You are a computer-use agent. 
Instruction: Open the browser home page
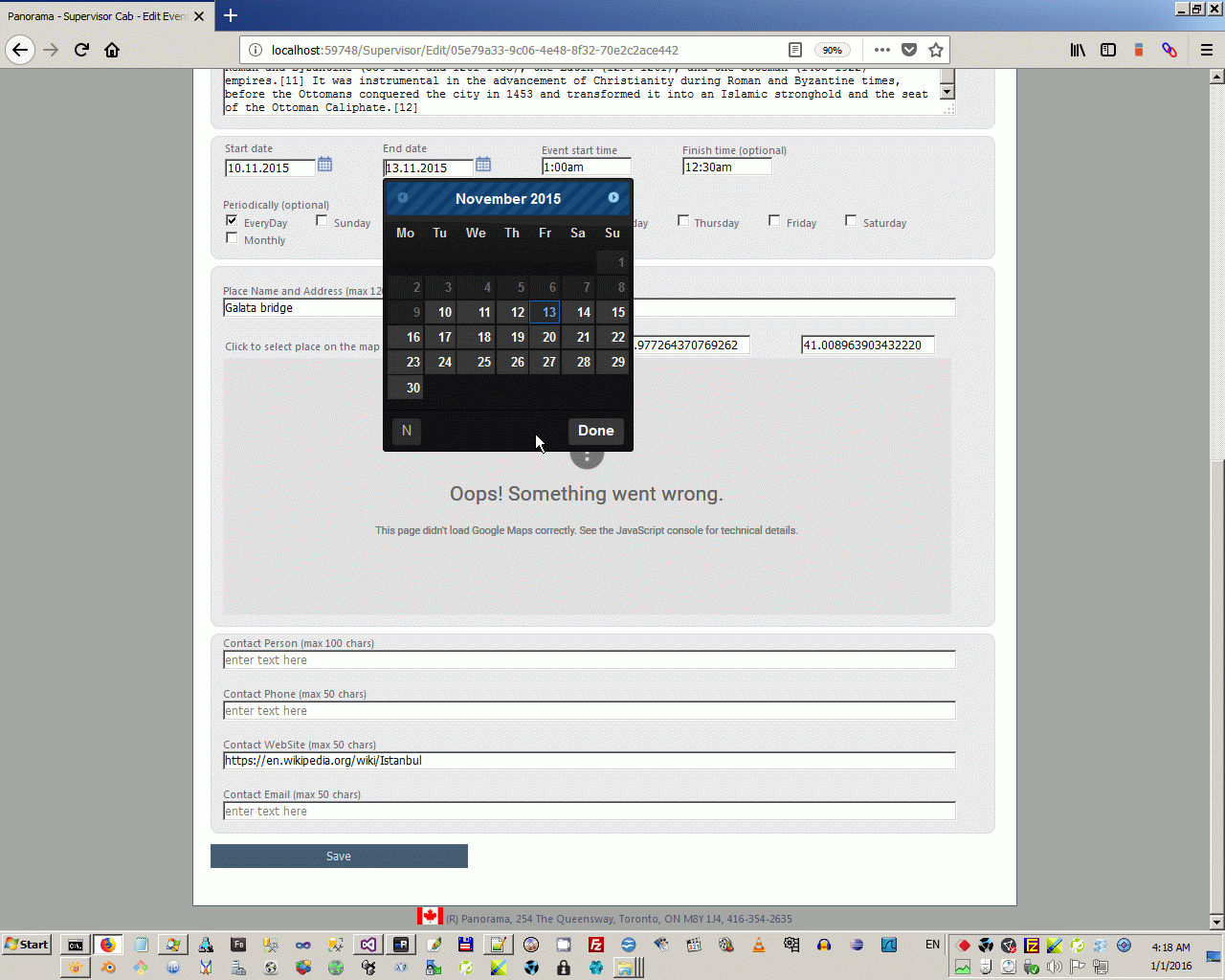tap(112, 50)
